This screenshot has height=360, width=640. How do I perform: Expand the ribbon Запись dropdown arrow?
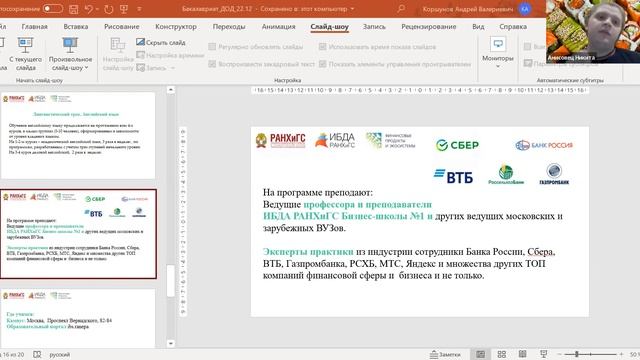click(173, 68)
